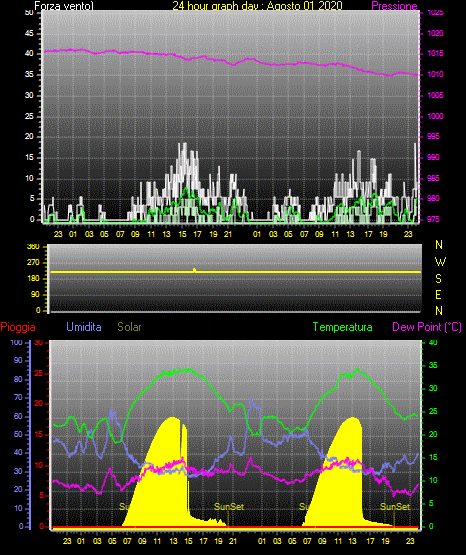Click blue "60" on the humidity axis
This screenshot has width=466, height=555.
tap(18, 416)
